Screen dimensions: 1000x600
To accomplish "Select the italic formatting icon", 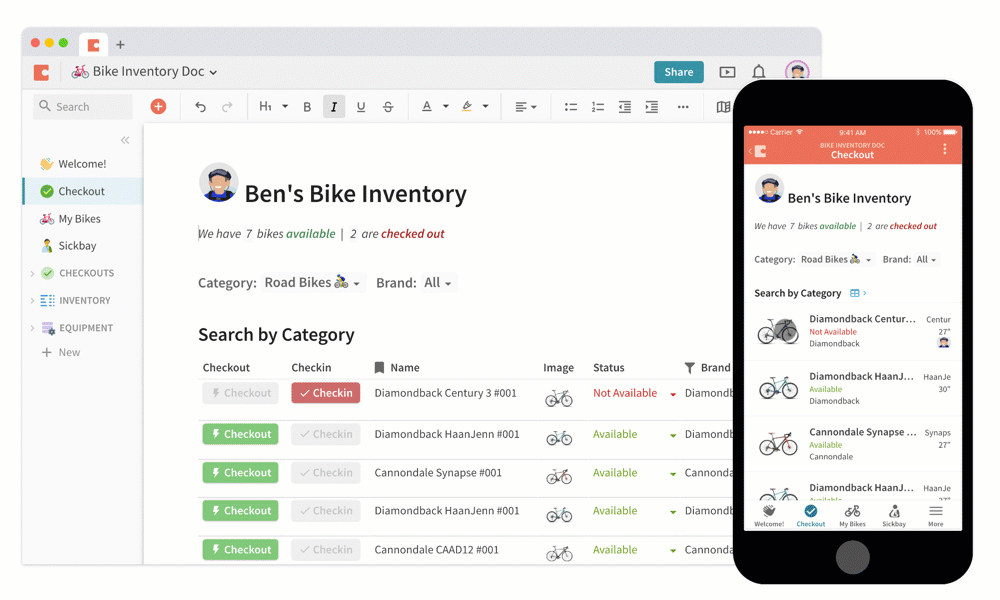I will pos(334,106).
